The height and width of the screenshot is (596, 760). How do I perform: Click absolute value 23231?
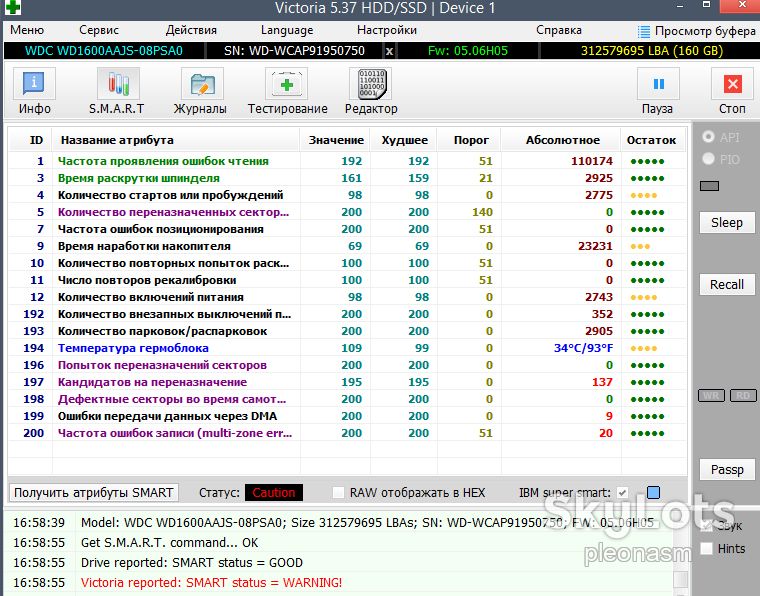595,246
